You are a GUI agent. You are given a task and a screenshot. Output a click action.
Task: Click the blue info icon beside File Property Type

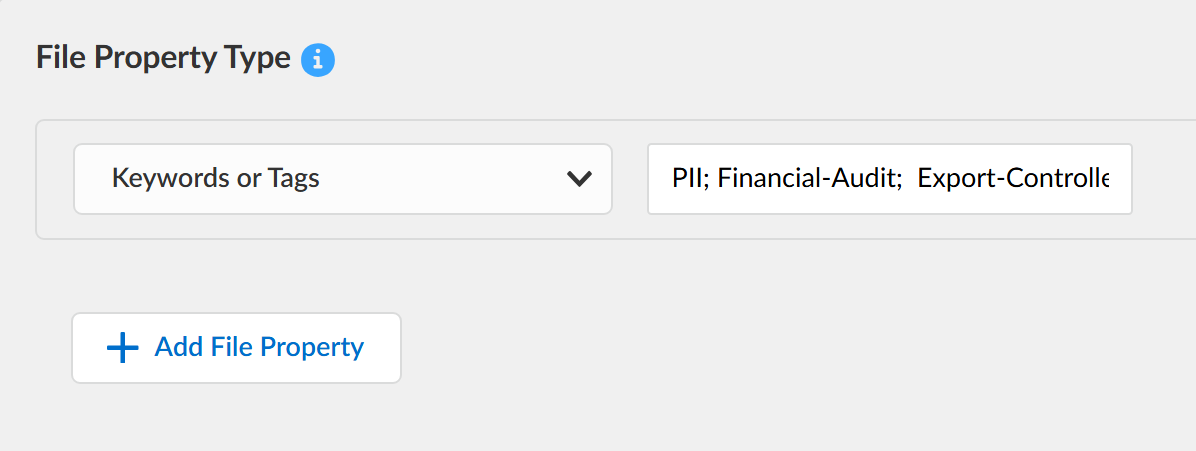click(318, 60)
